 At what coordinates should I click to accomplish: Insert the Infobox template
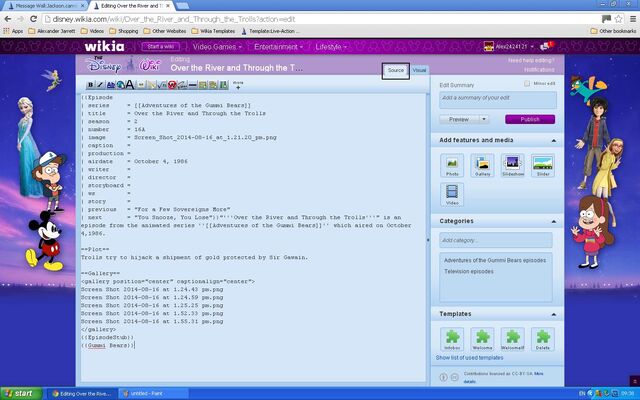[452, 339]
